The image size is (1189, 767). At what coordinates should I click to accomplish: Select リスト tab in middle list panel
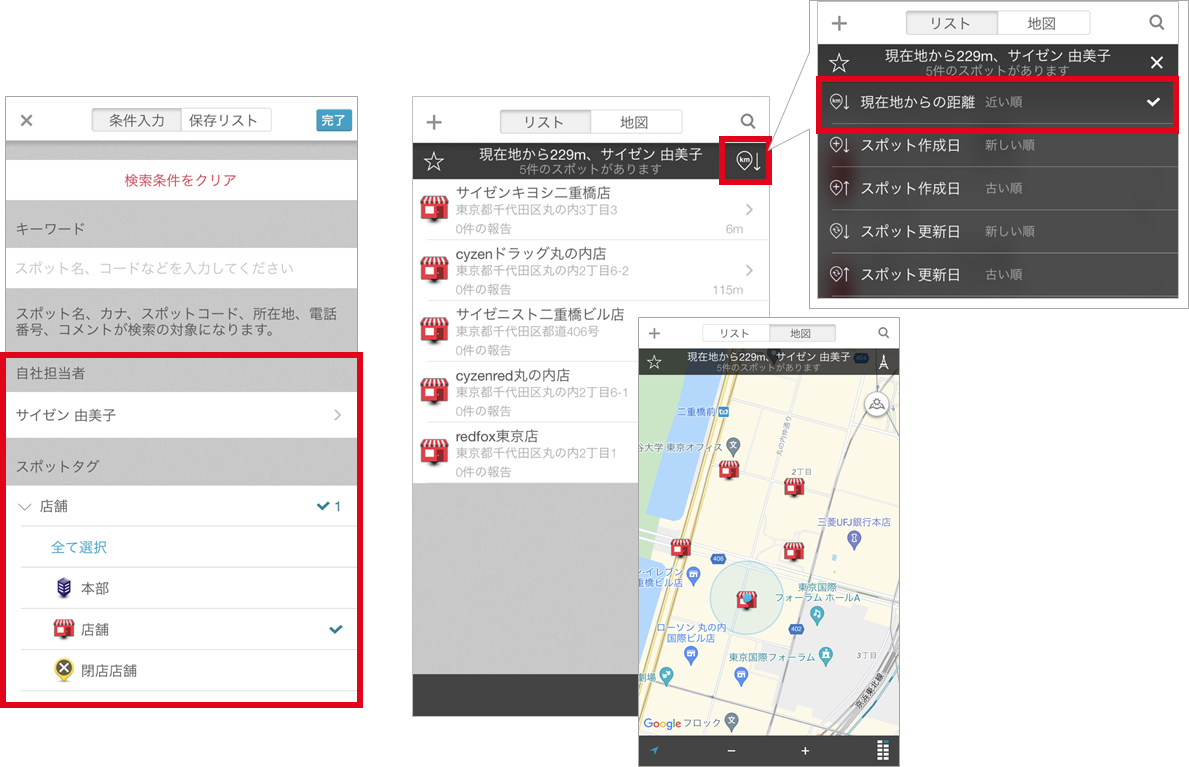click(544, 122)
